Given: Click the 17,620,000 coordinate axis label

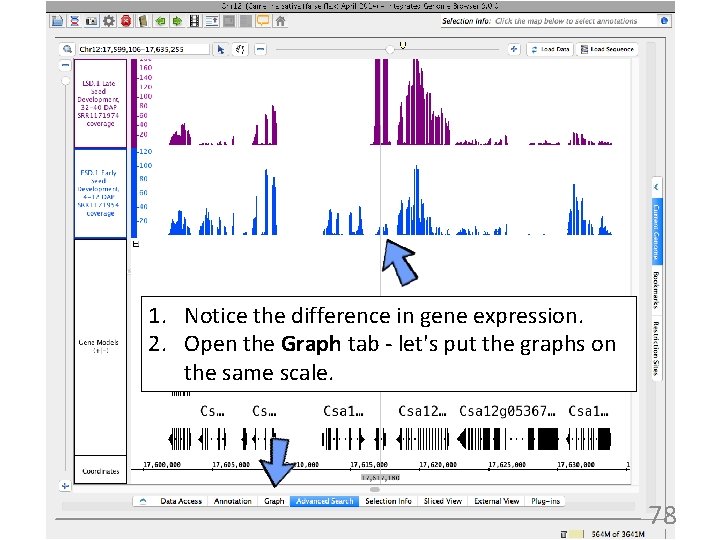Looking at the screenshot, I should click(x=438, y=464).
